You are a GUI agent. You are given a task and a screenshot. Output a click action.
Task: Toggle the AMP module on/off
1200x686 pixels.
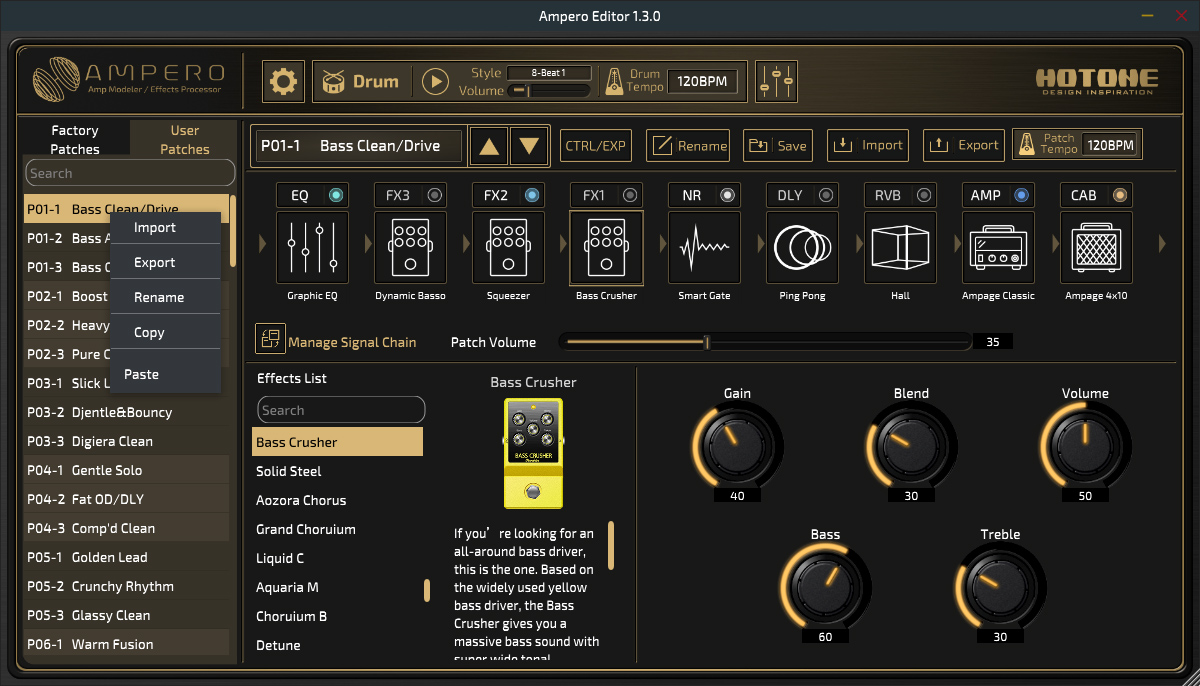[1022, 195]
